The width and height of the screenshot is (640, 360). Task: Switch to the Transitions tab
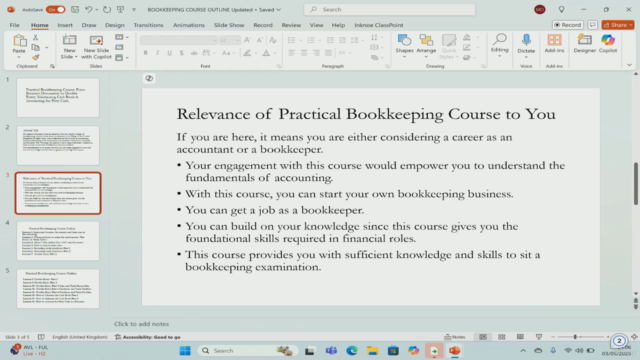point(148,25)
